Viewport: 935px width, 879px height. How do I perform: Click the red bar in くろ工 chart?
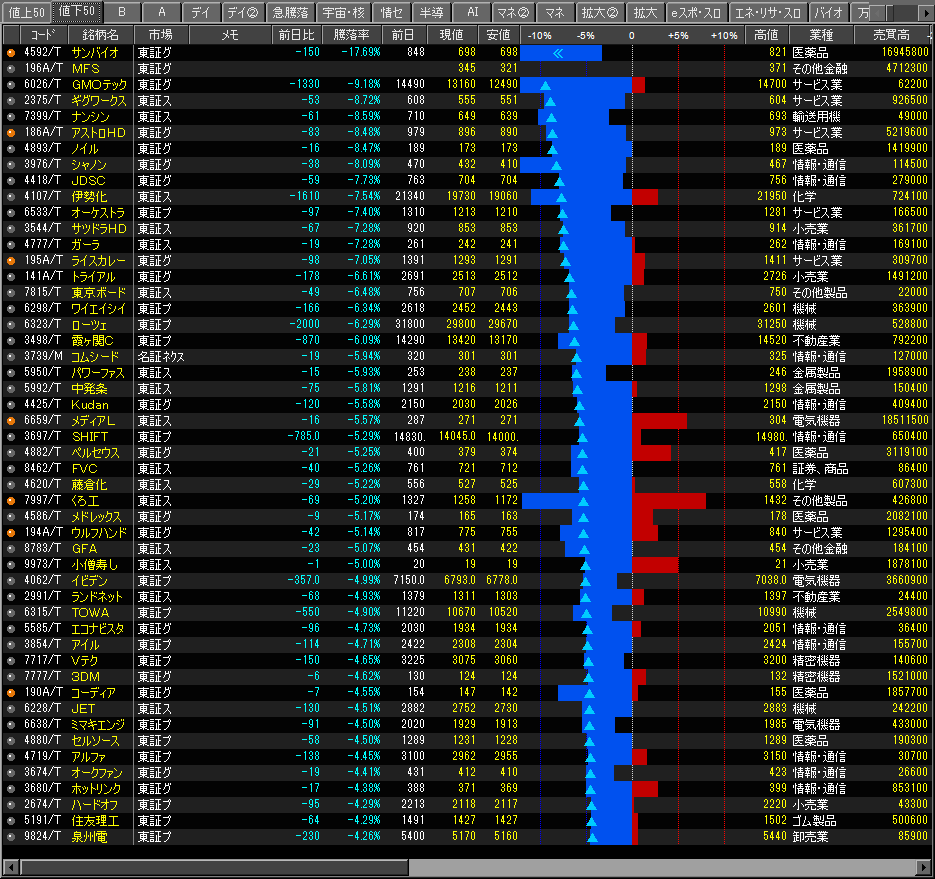point(668,500)
